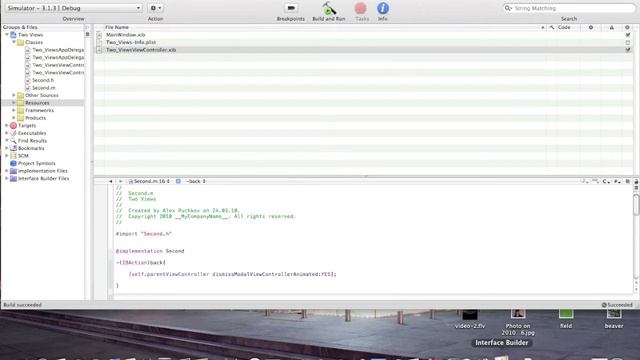Screen dimensions: 640x360
Task: Select the Project Symbols blue icon
Action: [13, 163]
